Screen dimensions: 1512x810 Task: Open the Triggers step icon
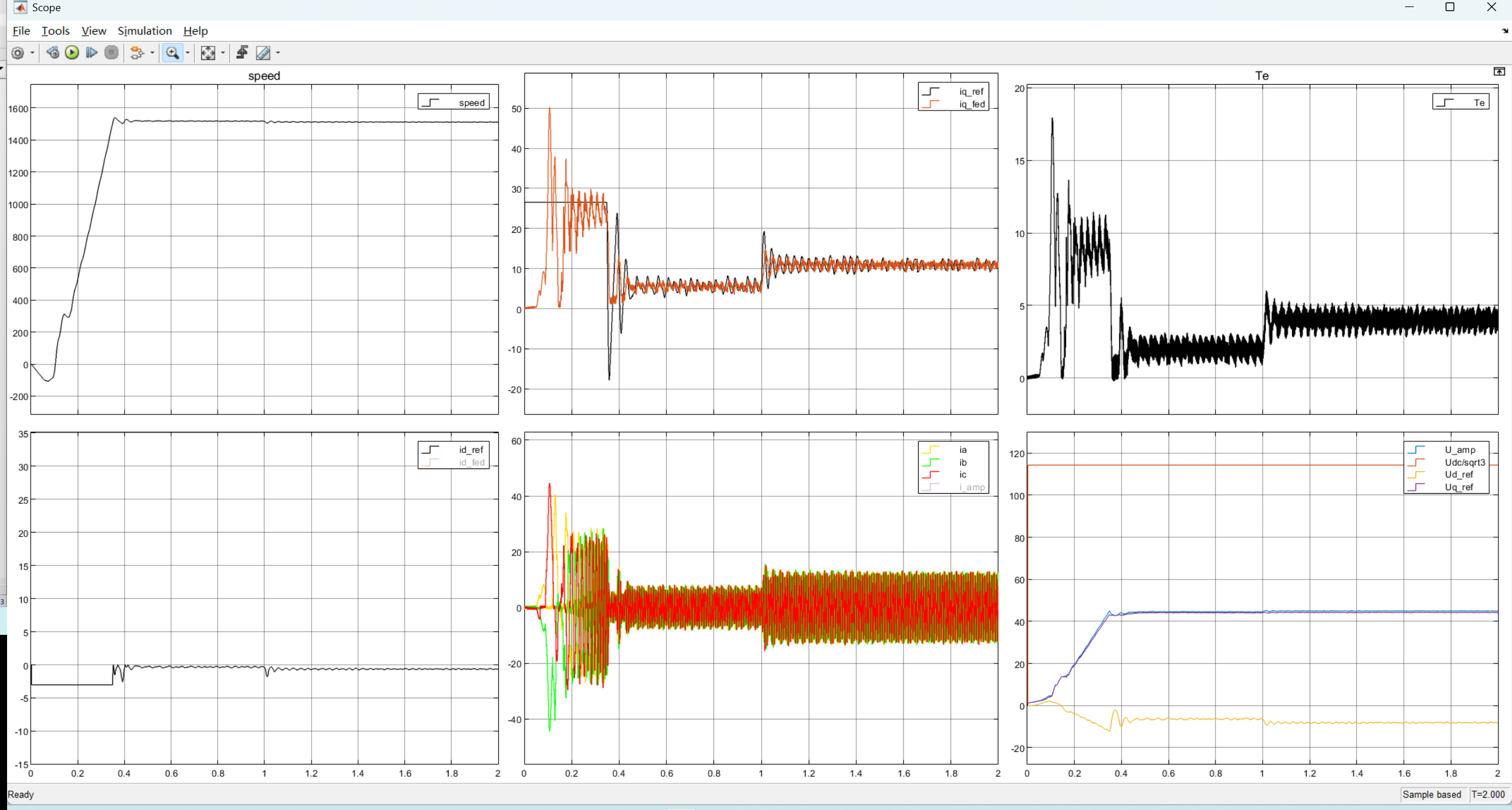point(242,53)
